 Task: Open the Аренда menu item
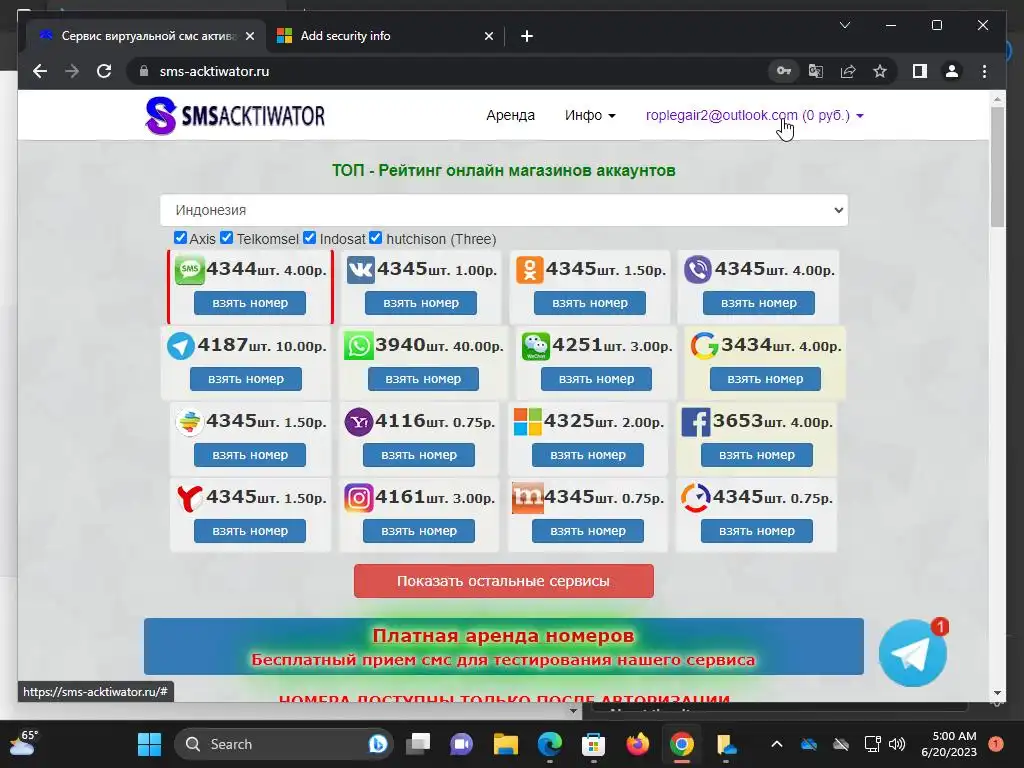pos(510,116)
